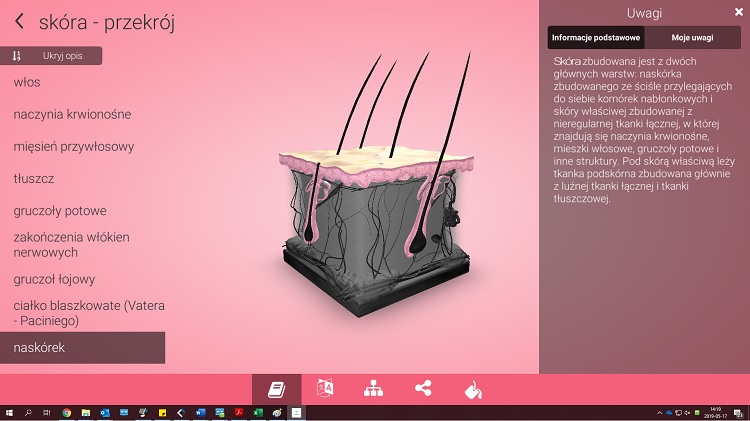750x421 pixels.
Task: Select the paint bucket color icon
Action: tap(471, 389)
